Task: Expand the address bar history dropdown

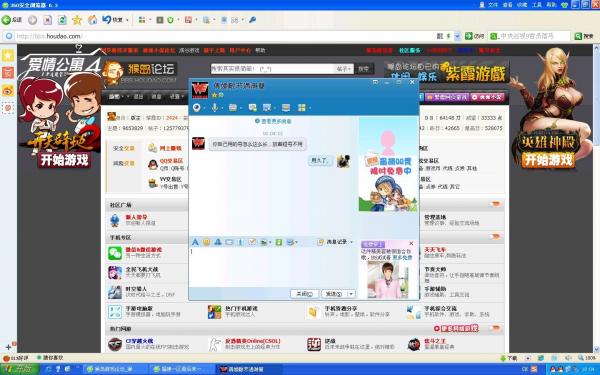Action: click(x=457, y=36)
